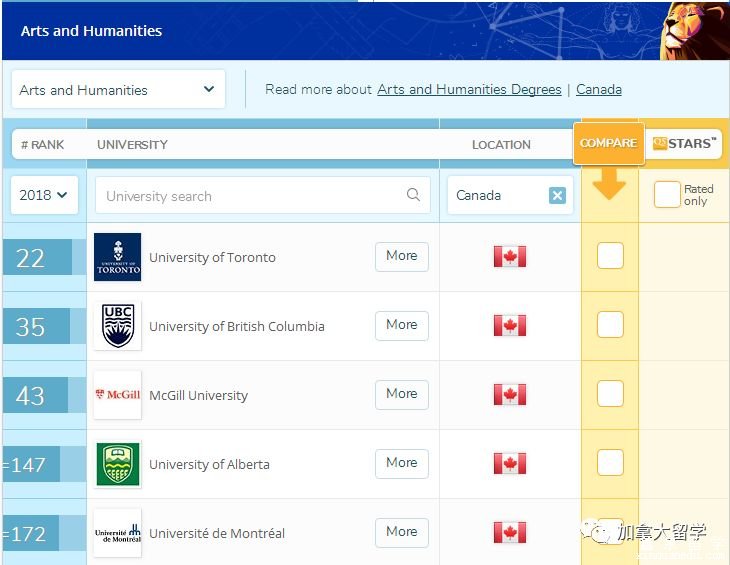Click the University of British Columbia name

click(237, 326)
